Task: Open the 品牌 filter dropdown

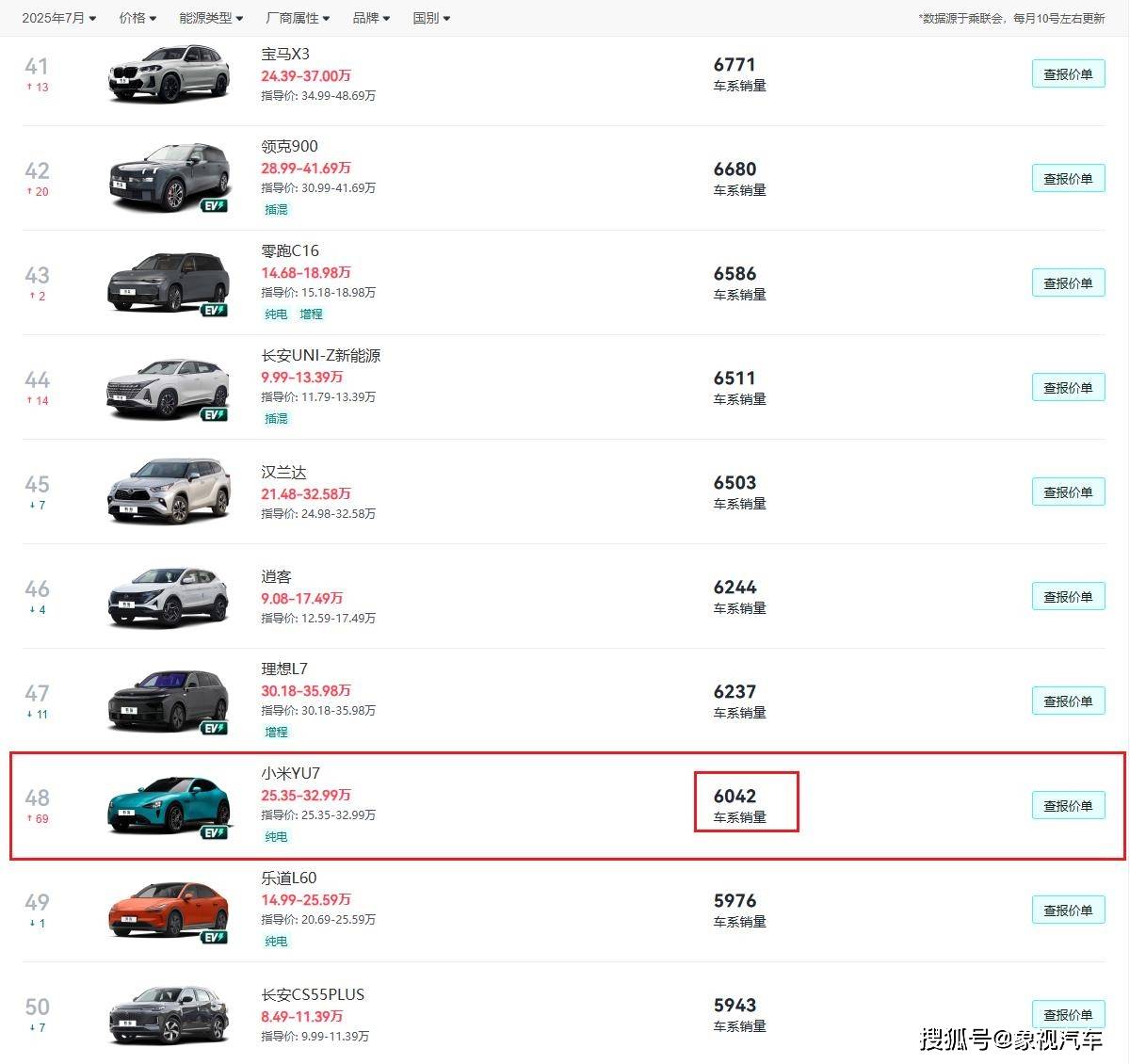Action: click(x=371, y=18)
